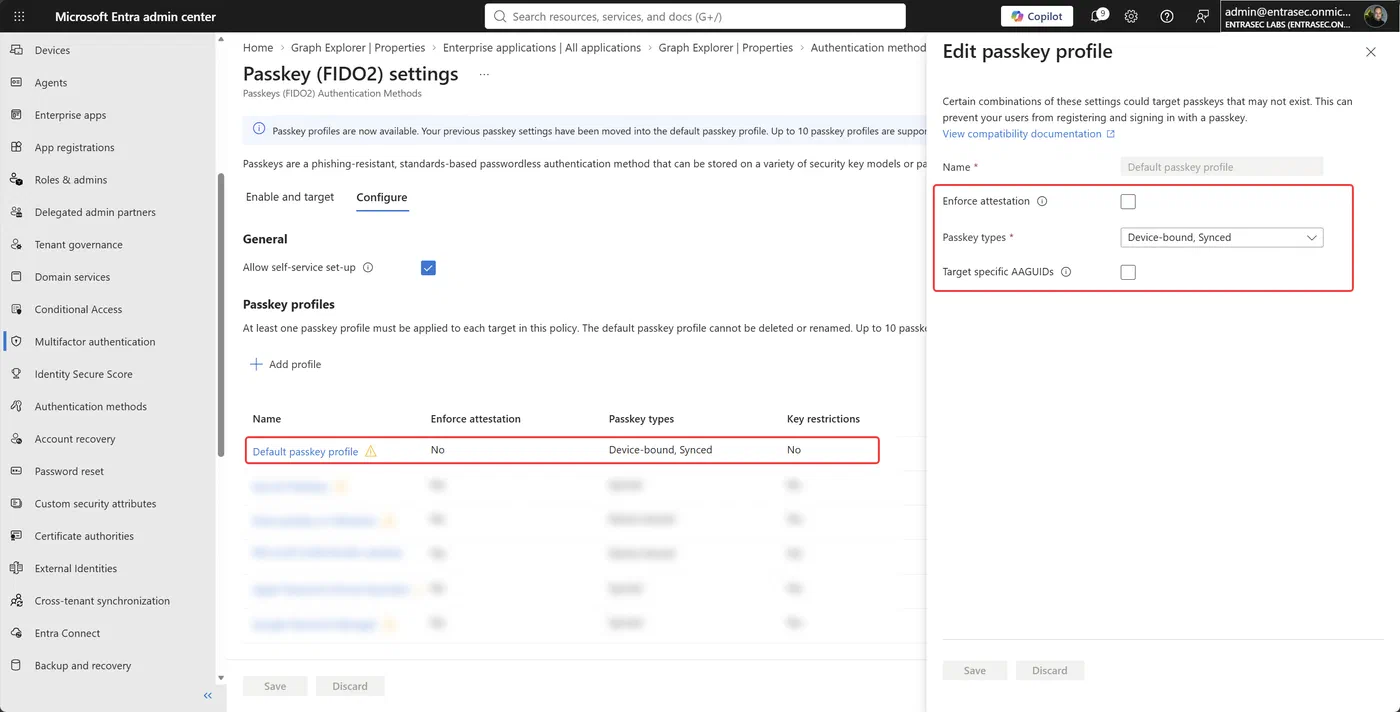Click Device-bound, Synced cell in default row
Image resolution: width=1400 pixels, height=712 pixels.
(x=661, y=450)
